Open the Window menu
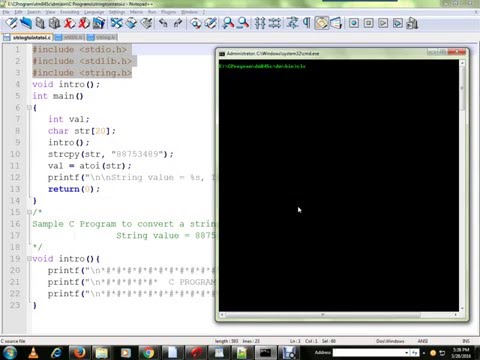Image resolution: width=480 pixels, height=360 pixels. pyautogui.click(x=189, y=12)
